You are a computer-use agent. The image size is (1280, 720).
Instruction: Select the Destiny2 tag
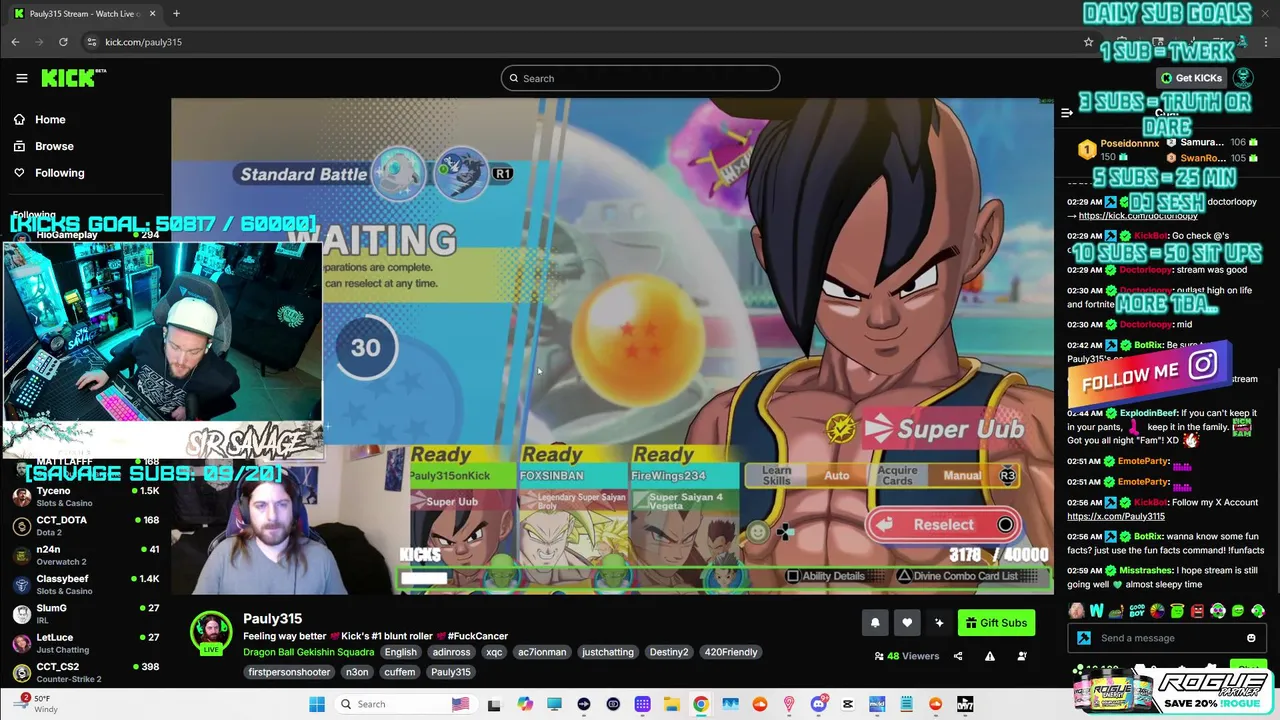669,652
